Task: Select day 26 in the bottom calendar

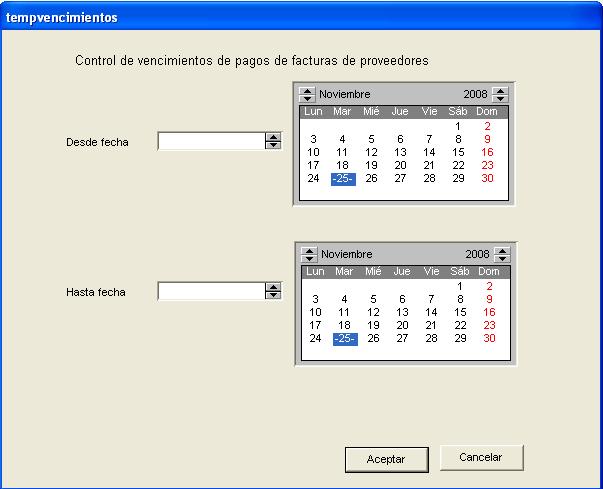Action: click(x=373, y=338)
